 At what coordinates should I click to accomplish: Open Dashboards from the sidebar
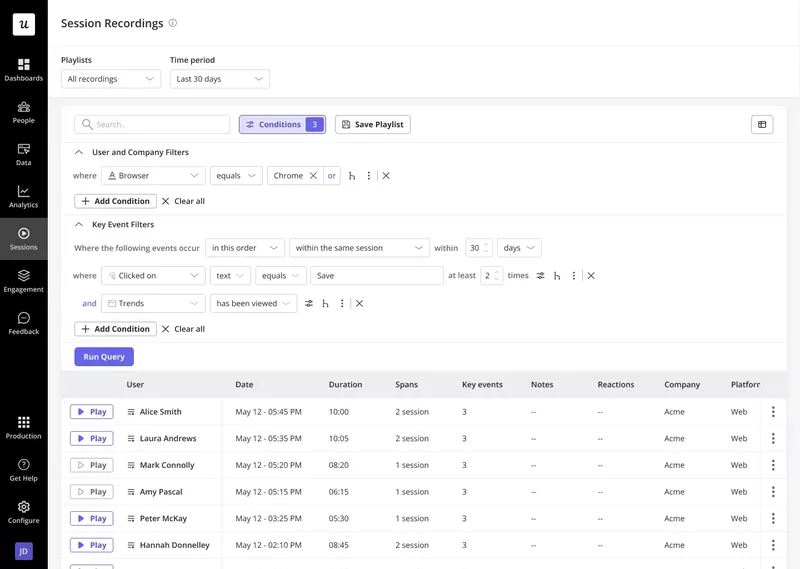pos(23,69)
